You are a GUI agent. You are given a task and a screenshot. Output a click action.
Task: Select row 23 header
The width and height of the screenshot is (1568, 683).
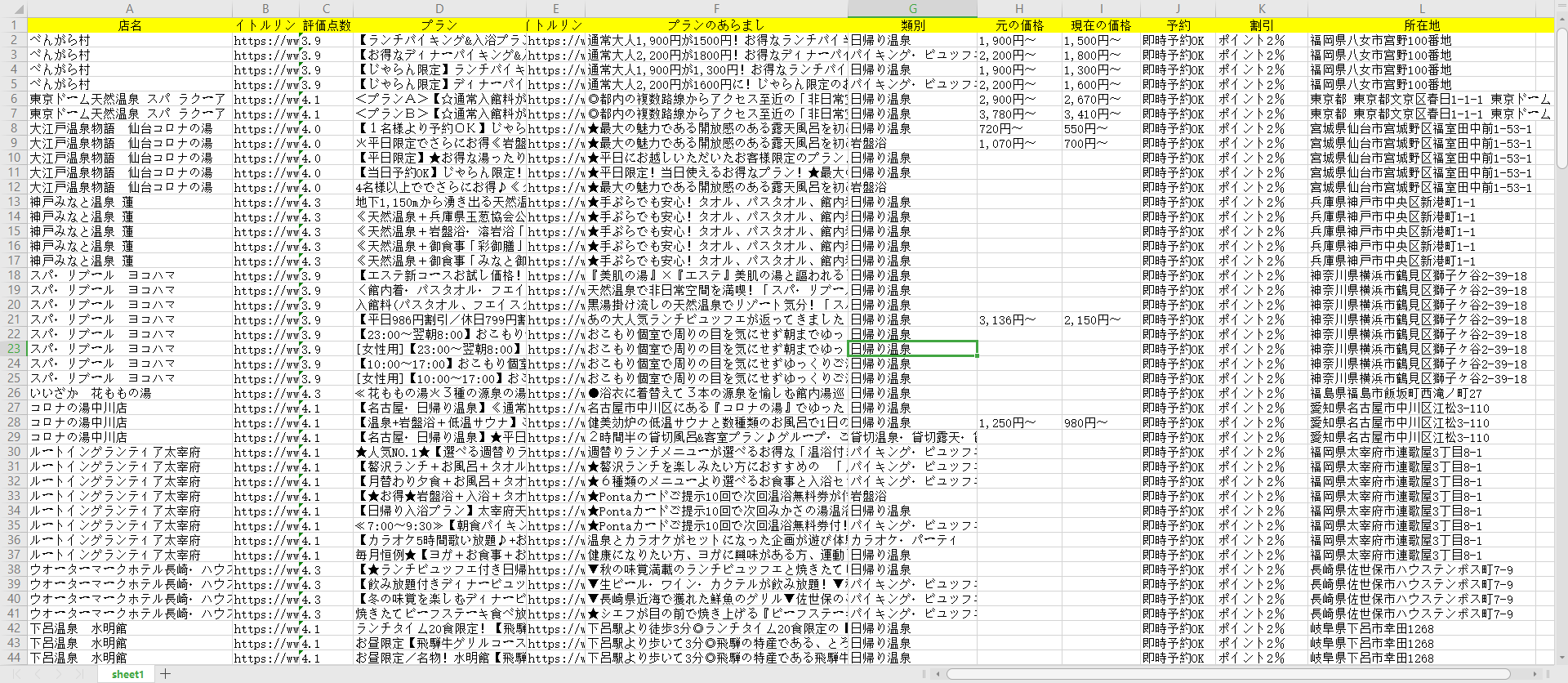point(14,349)
